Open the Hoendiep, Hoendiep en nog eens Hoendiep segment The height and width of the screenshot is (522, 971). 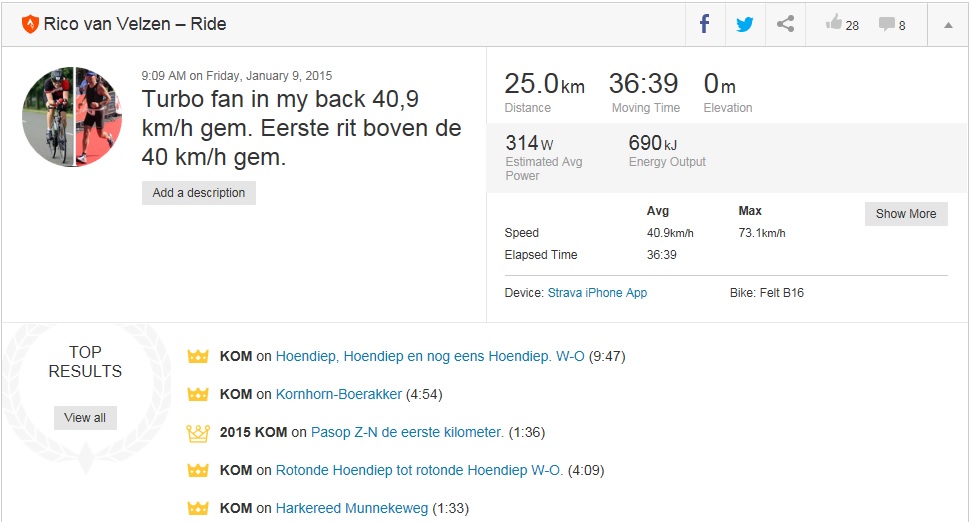coord(430,356)
